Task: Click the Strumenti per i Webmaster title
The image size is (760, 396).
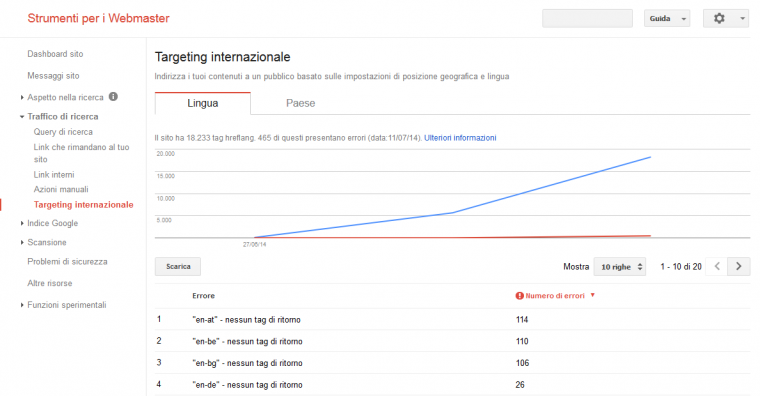Action: click(98, 18)
